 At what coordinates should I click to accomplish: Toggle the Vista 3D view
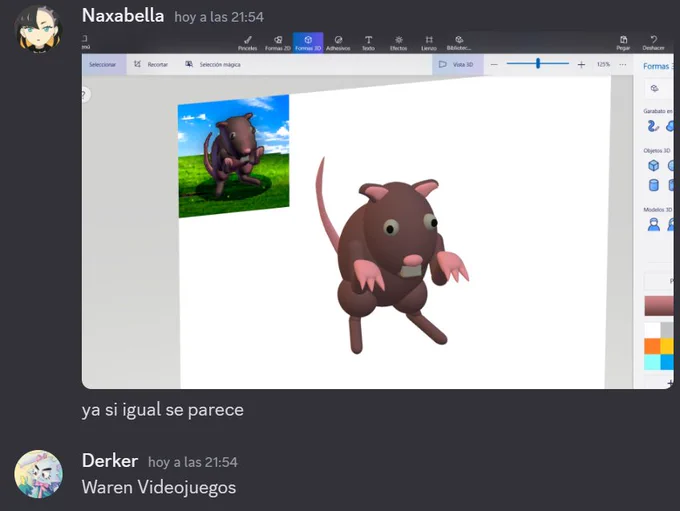(457, 65)
